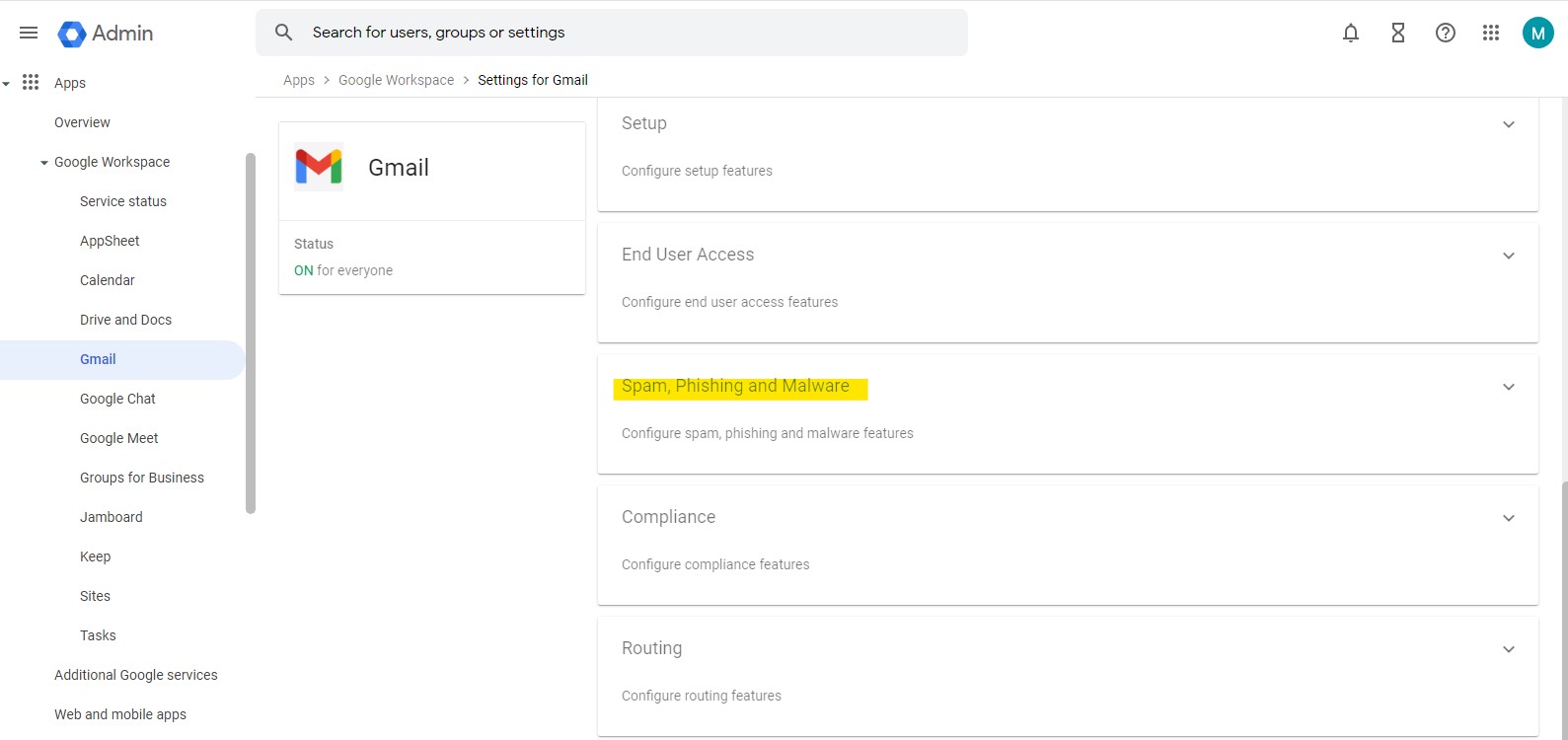This screenshot has width=1568, height=740.
Task: Open Additional Google services
Action: tap(135, 675)
